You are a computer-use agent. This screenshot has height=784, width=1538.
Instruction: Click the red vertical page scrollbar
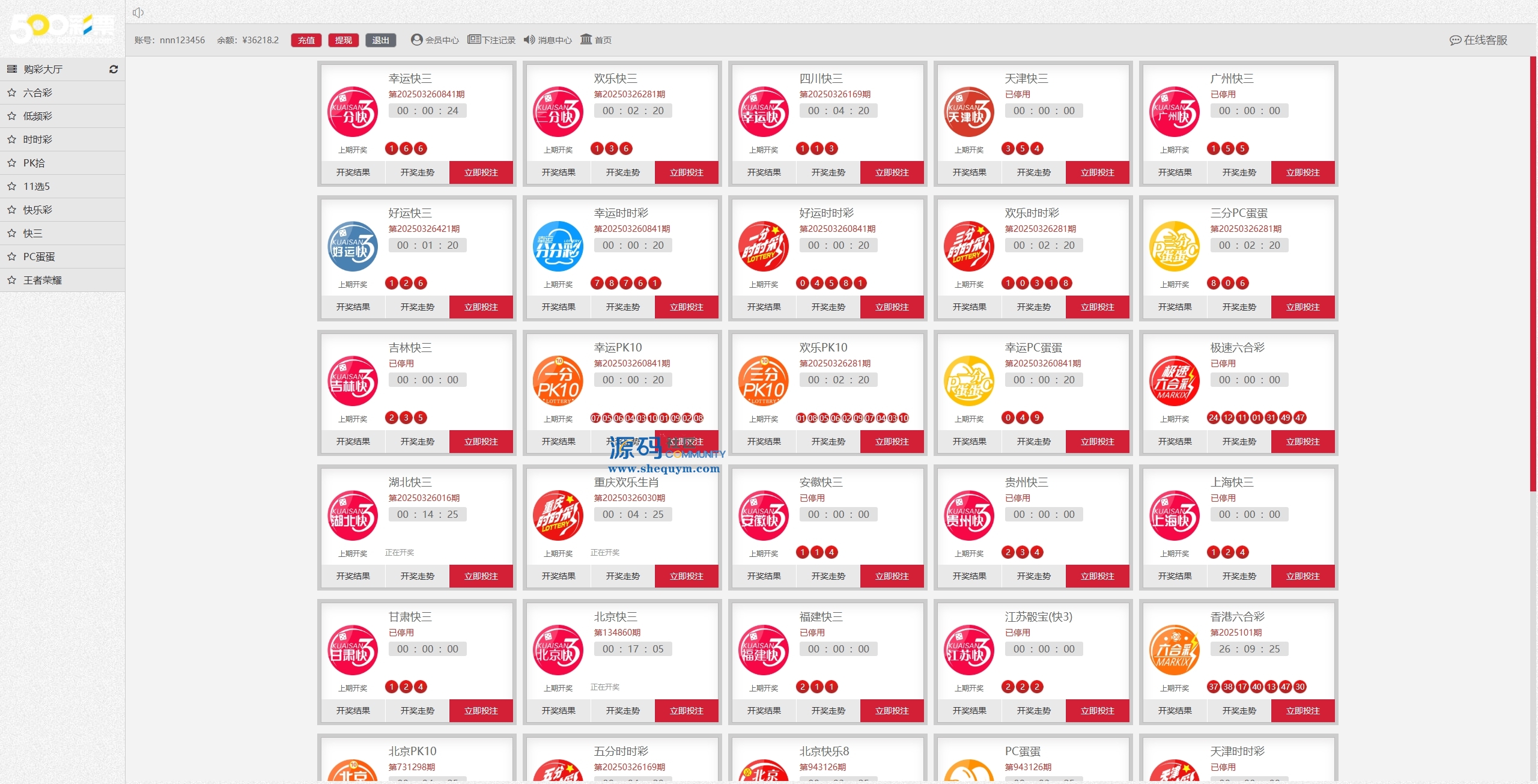click(x=1533, y=273)
